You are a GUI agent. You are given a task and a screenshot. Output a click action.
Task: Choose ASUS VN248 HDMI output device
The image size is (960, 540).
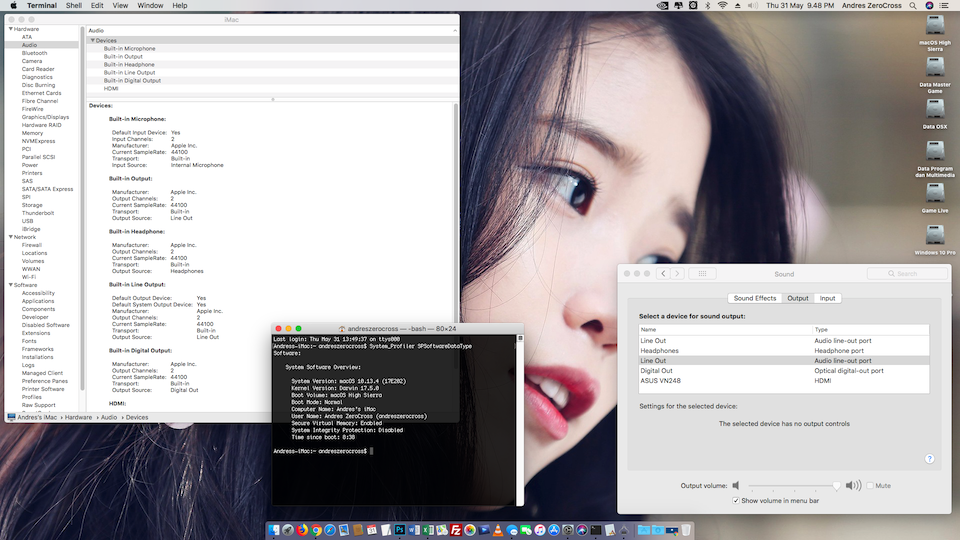point(660,381)
